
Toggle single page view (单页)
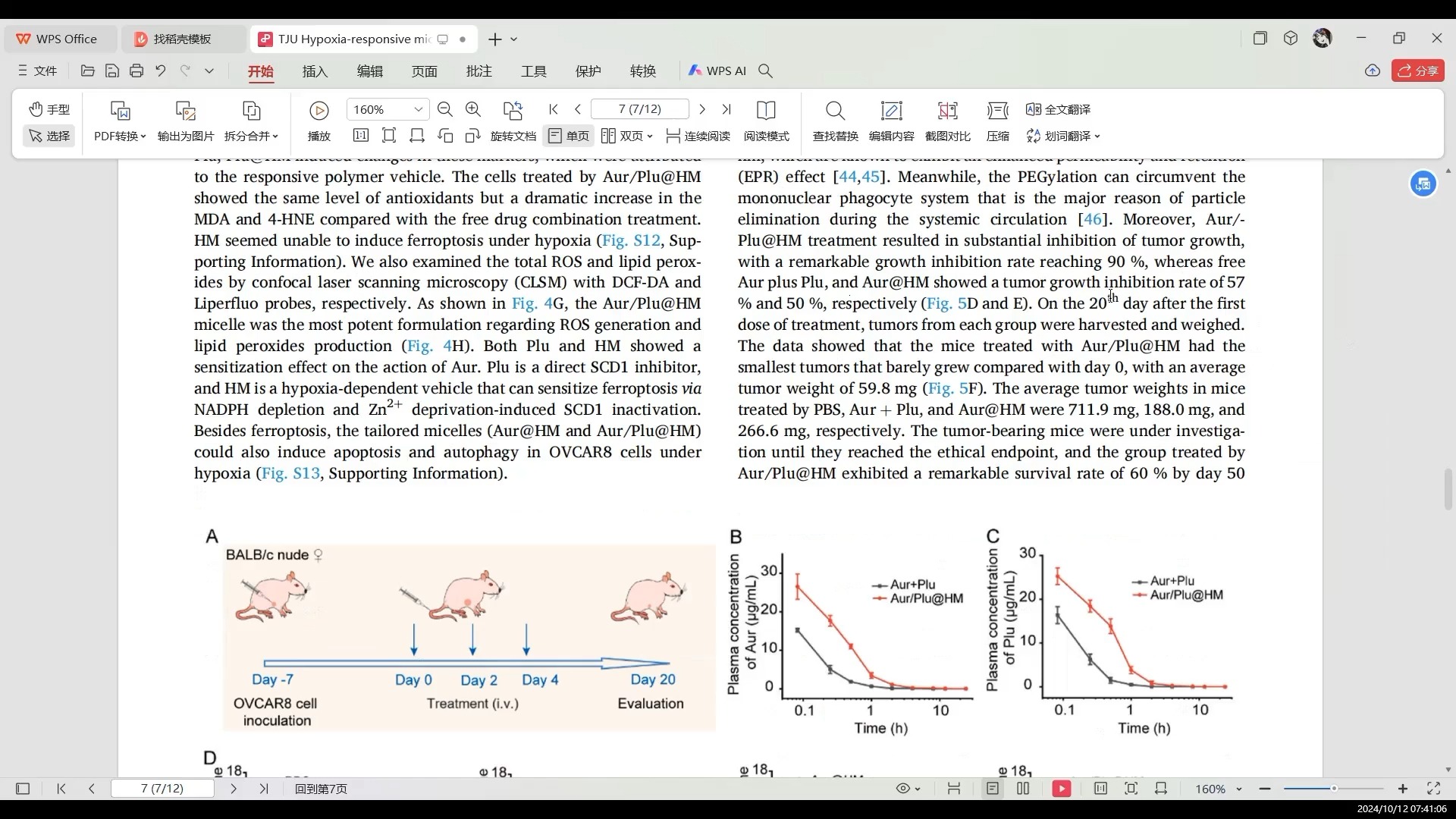click(x=569, y=136)
